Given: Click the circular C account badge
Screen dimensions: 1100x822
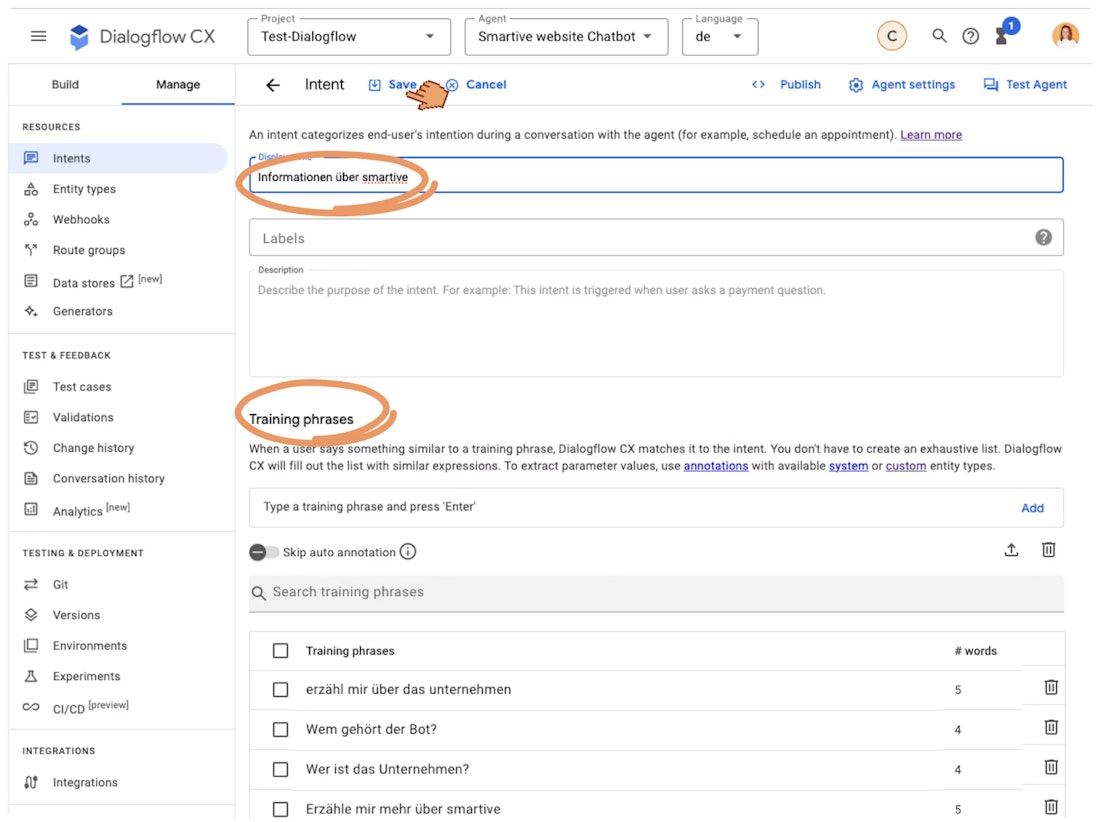Looking at the screenshot, I should tap(892, 36).
